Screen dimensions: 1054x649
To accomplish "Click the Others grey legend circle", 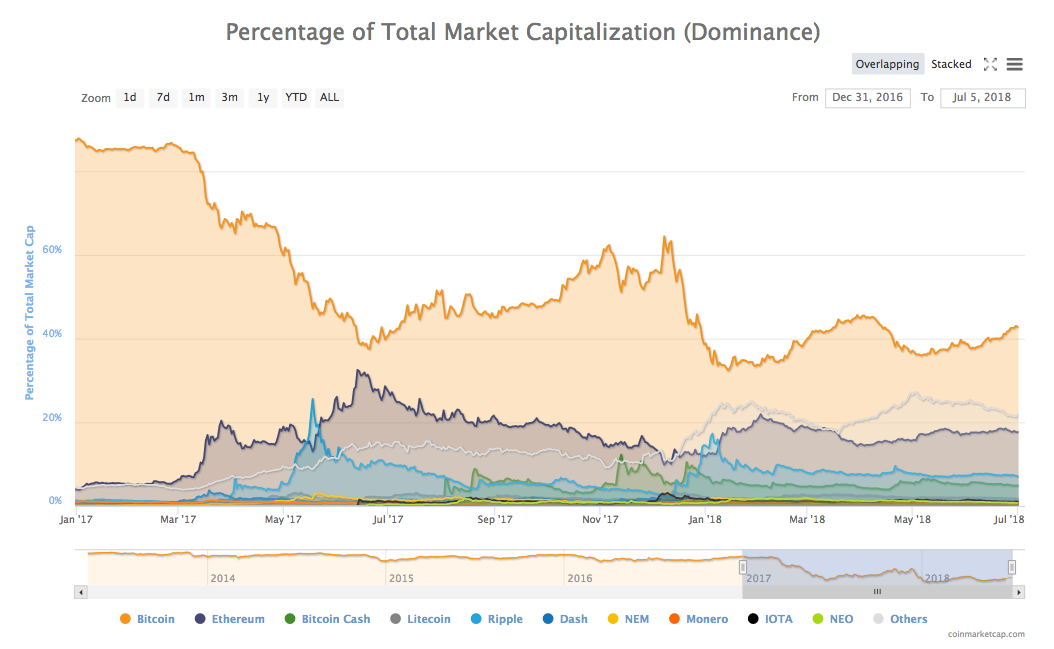I will (x=878, y=619).
